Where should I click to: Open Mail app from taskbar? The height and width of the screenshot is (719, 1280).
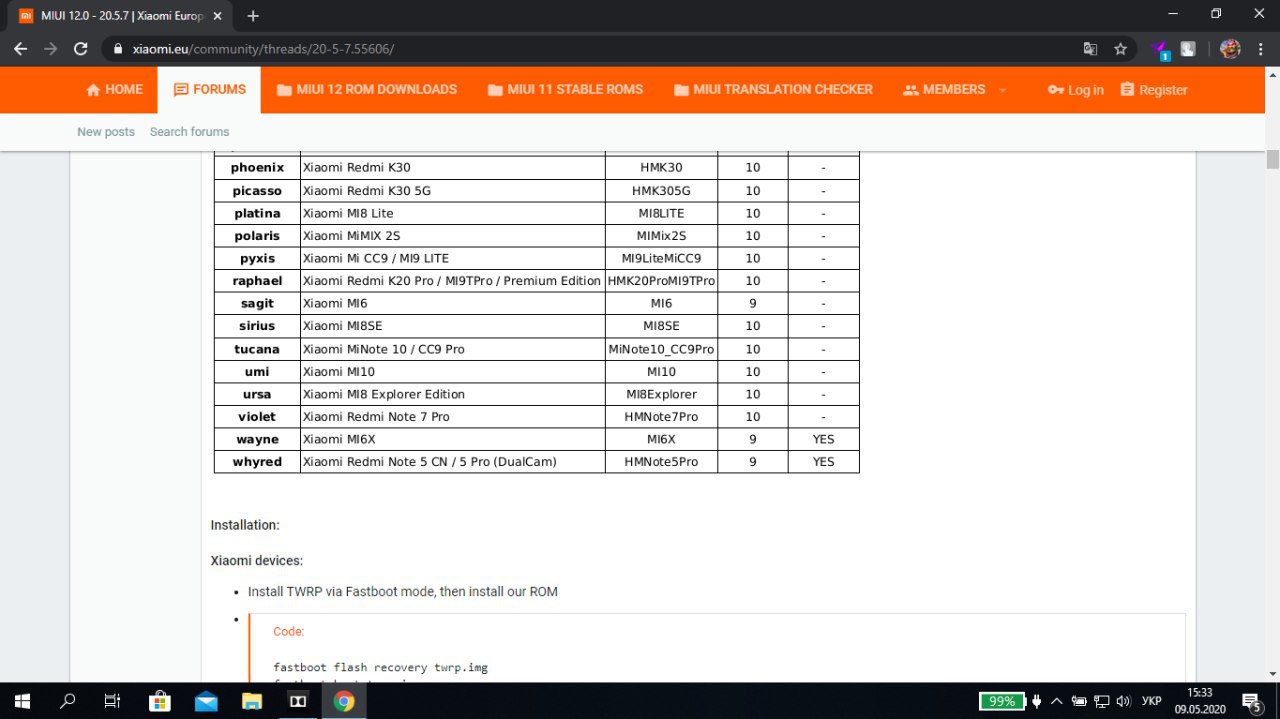coord(206,701)
